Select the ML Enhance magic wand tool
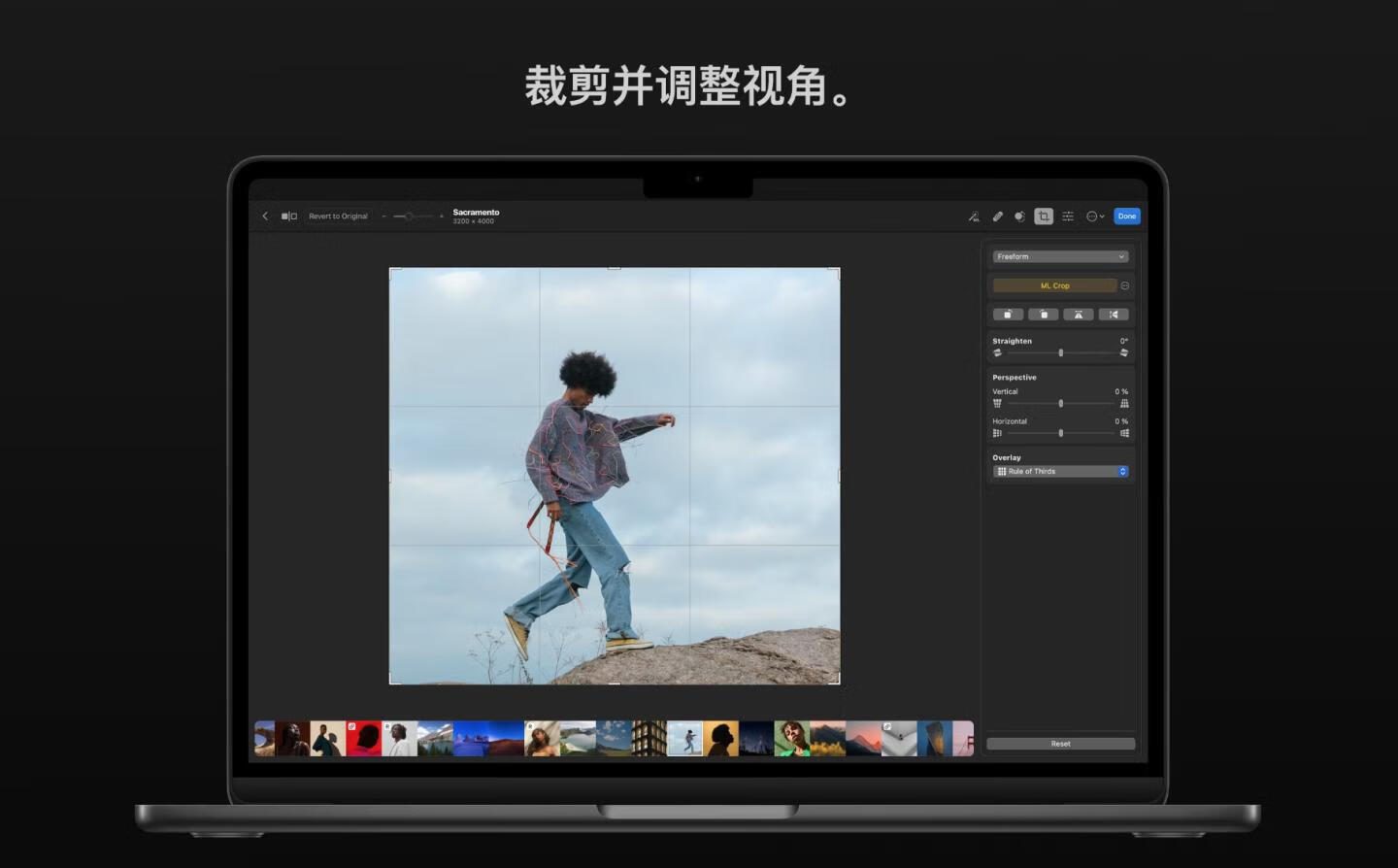This screenshot has width=1398, height=868. 974,217
